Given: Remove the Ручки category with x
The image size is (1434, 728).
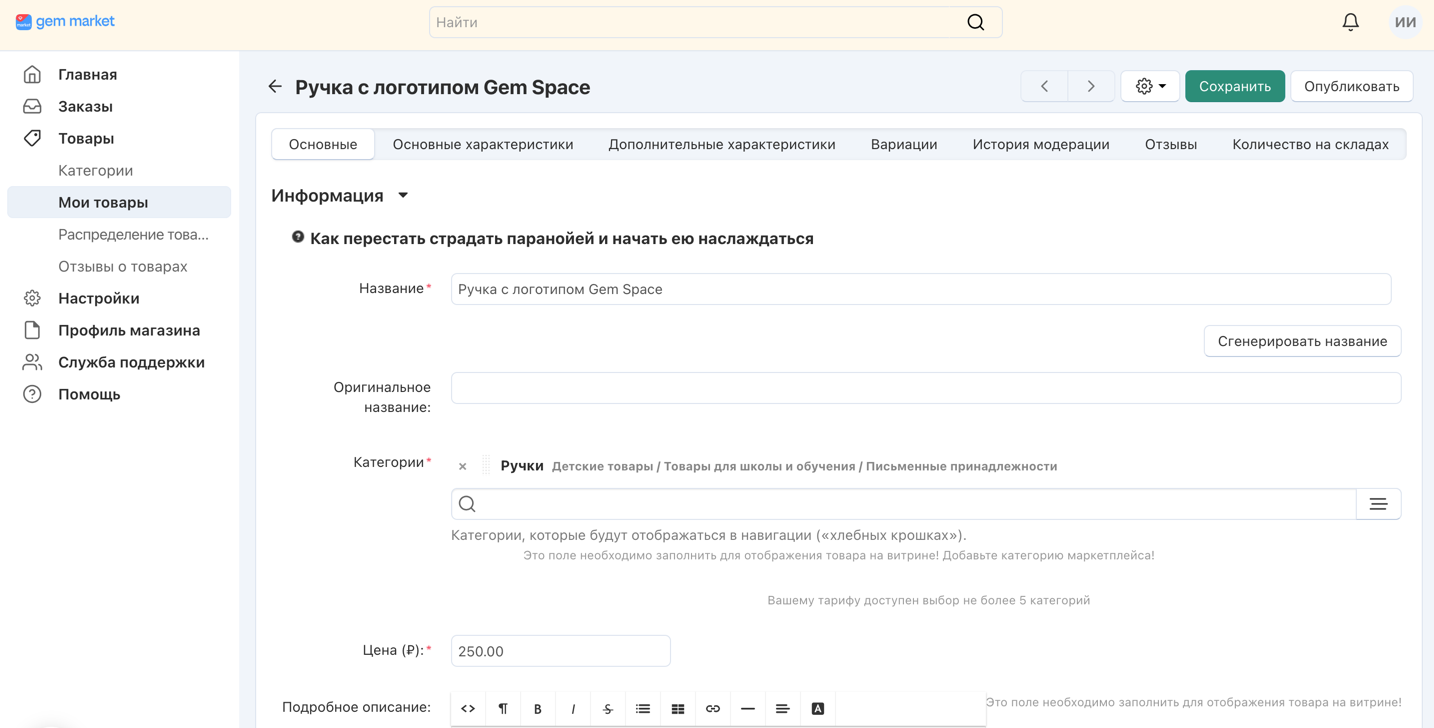Looking at the screenshot, I should pyautogui.click(x=462, y=466).
